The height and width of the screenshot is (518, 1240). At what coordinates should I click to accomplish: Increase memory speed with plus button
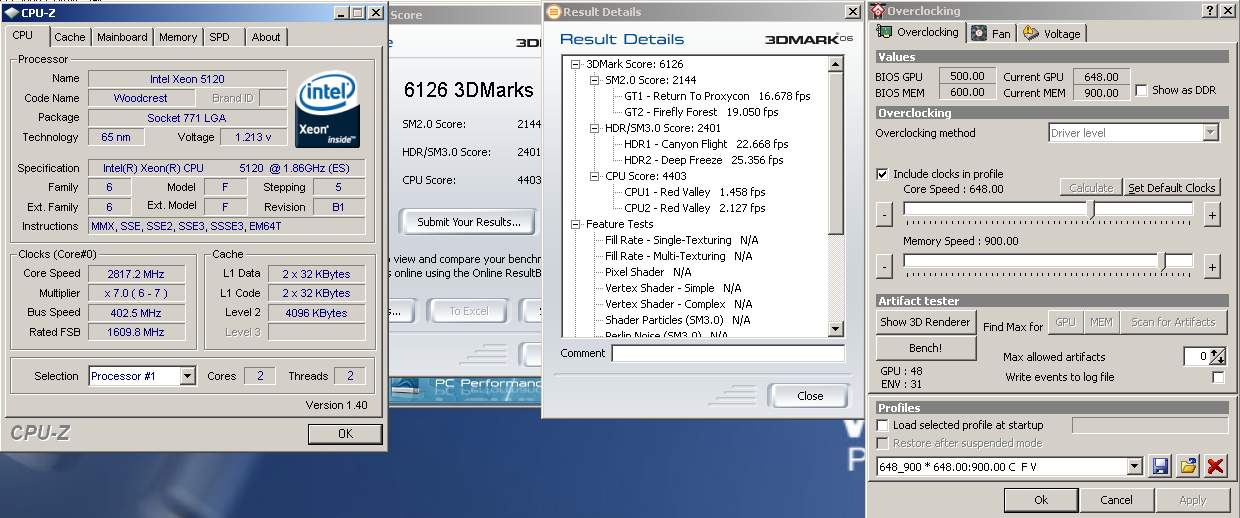point(1211,266)
